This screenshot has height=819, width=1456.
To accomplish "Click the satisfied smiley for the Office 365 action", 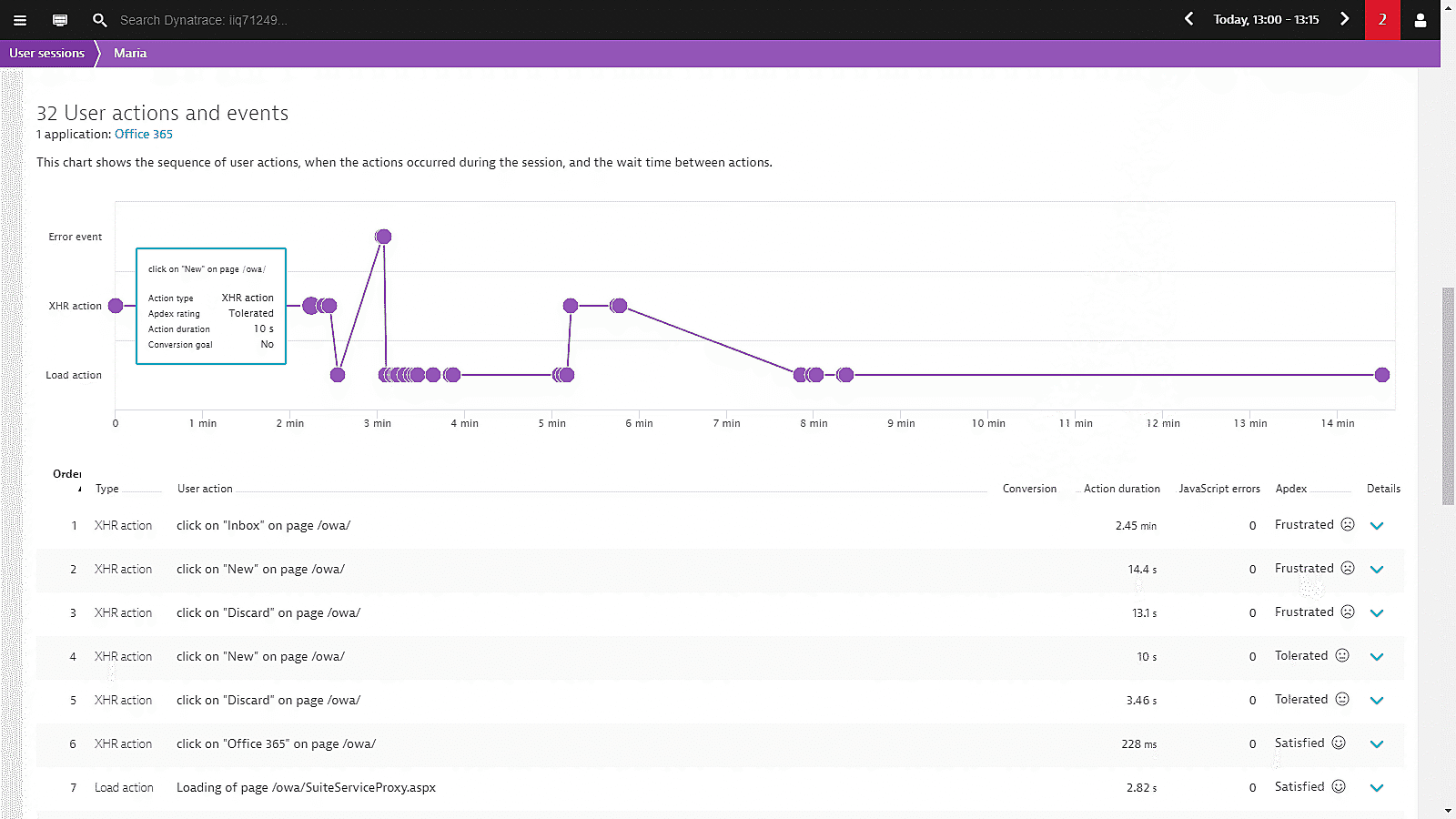I will [1339, 743].
